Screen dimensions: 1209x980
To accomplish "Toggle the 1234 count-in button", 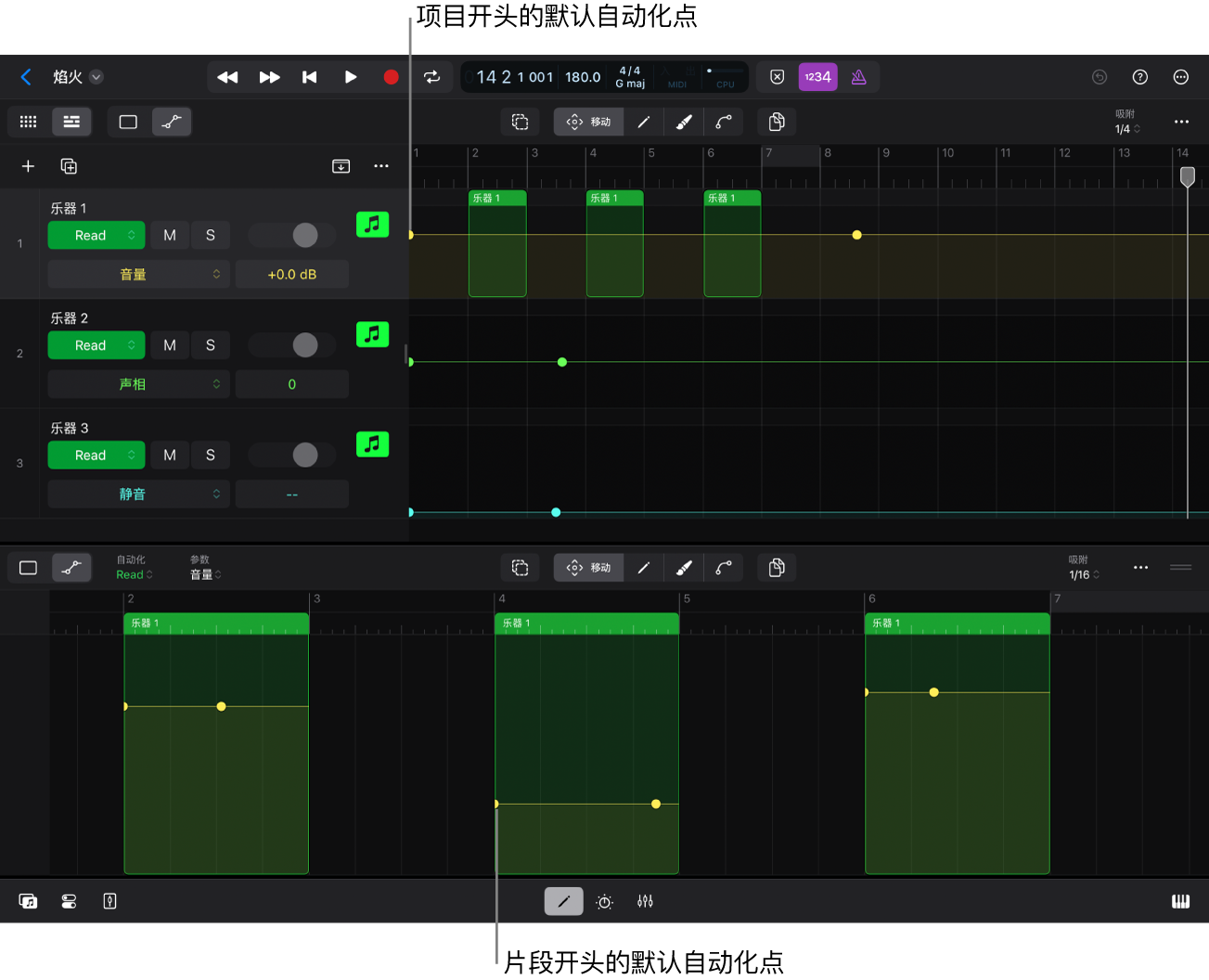I will [x=817, y=77].
